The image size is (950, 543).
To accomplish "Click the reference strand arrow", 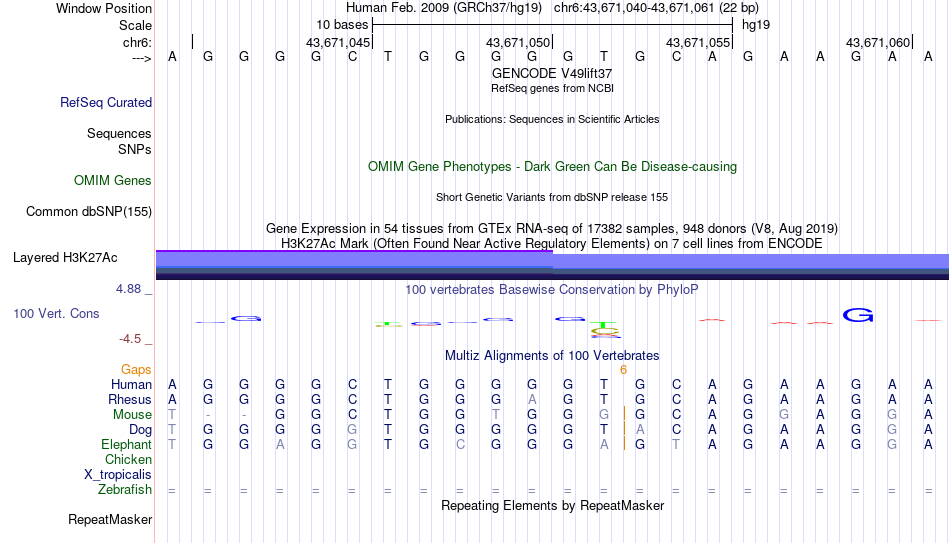I will (x=142, y=58).
